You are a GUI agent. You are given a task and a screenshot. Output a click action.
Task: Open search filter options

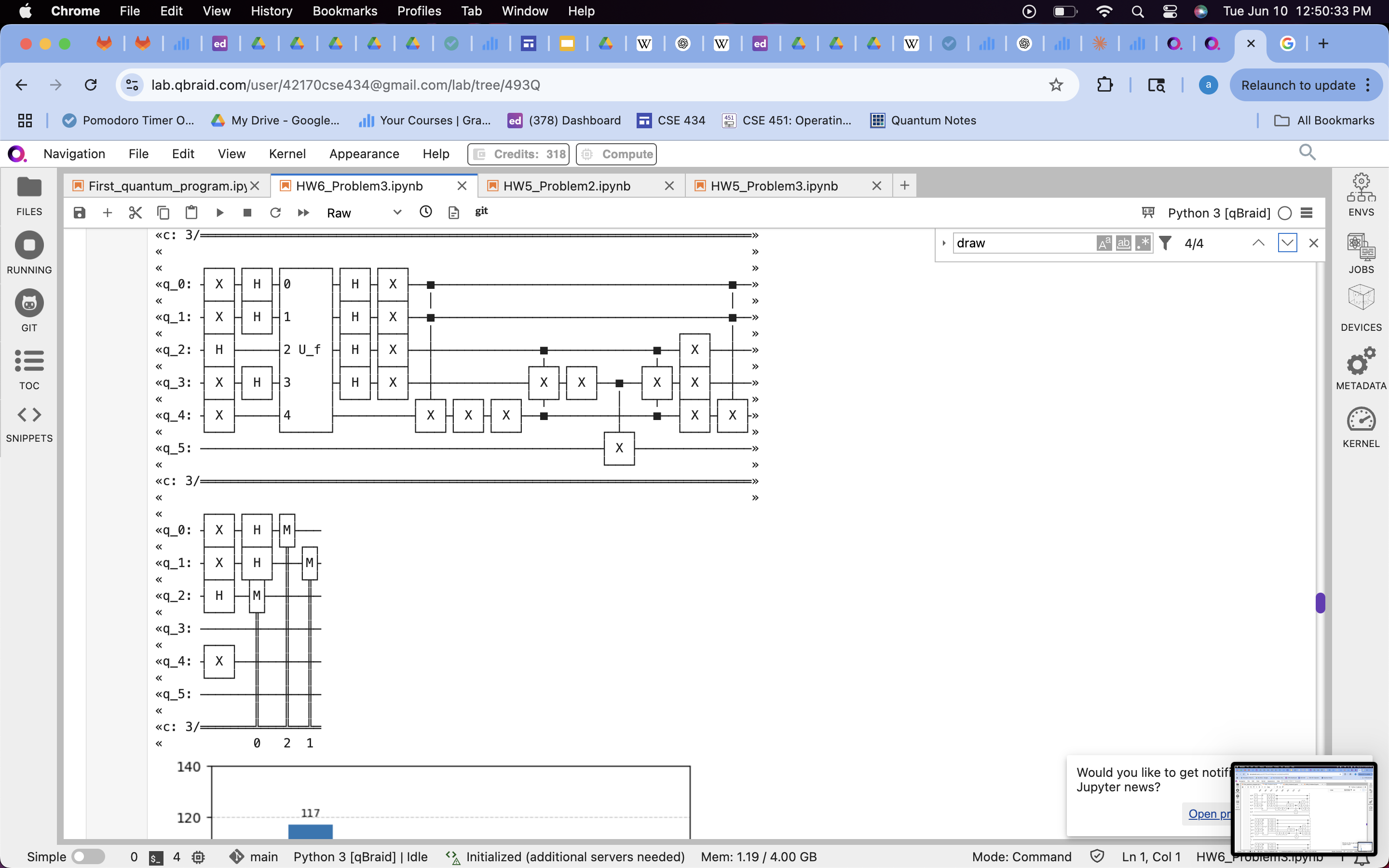coord(1165,244)
